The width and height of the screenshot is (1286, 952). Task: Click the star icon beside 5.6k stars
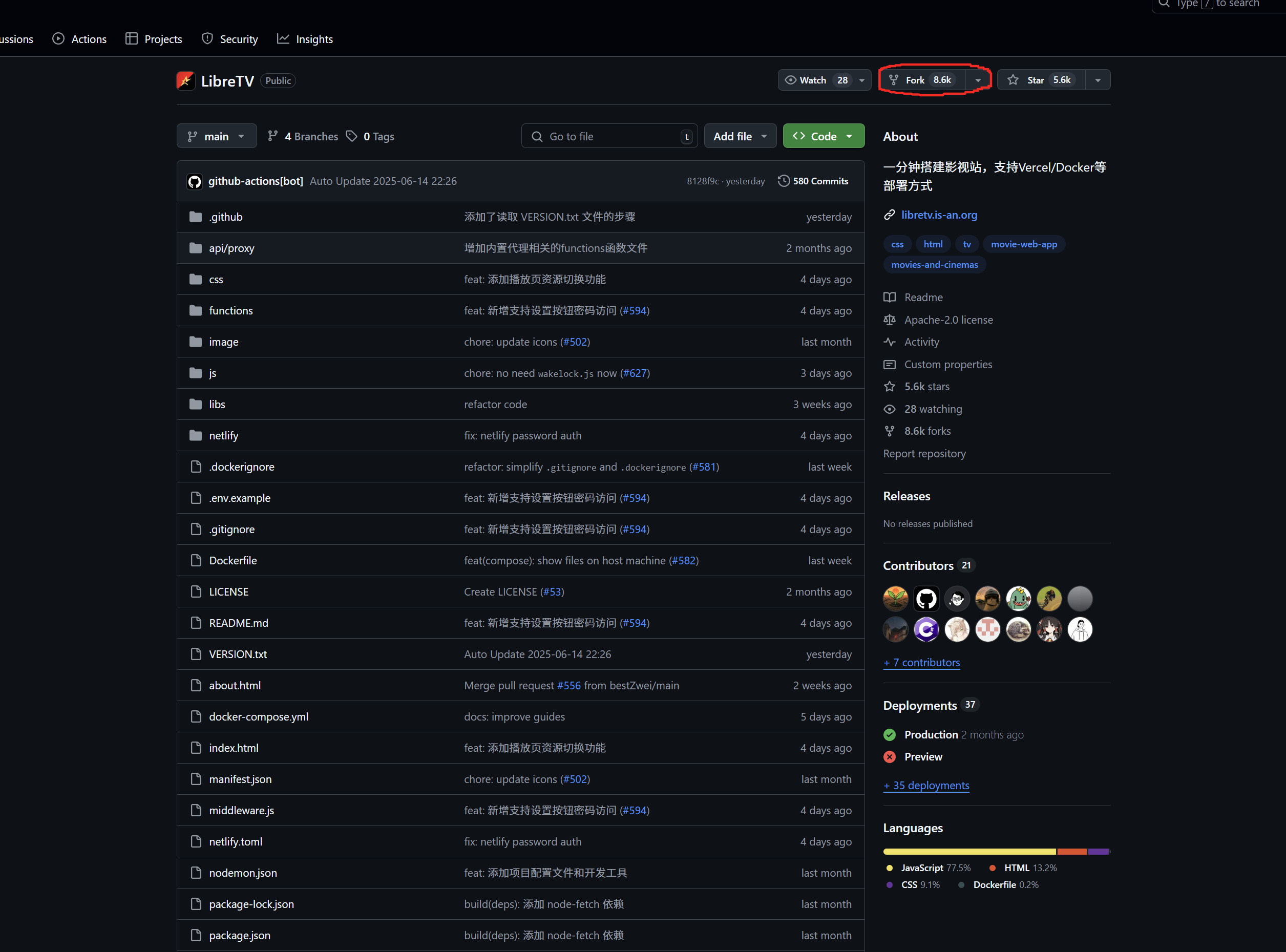(x=890, y=387)
